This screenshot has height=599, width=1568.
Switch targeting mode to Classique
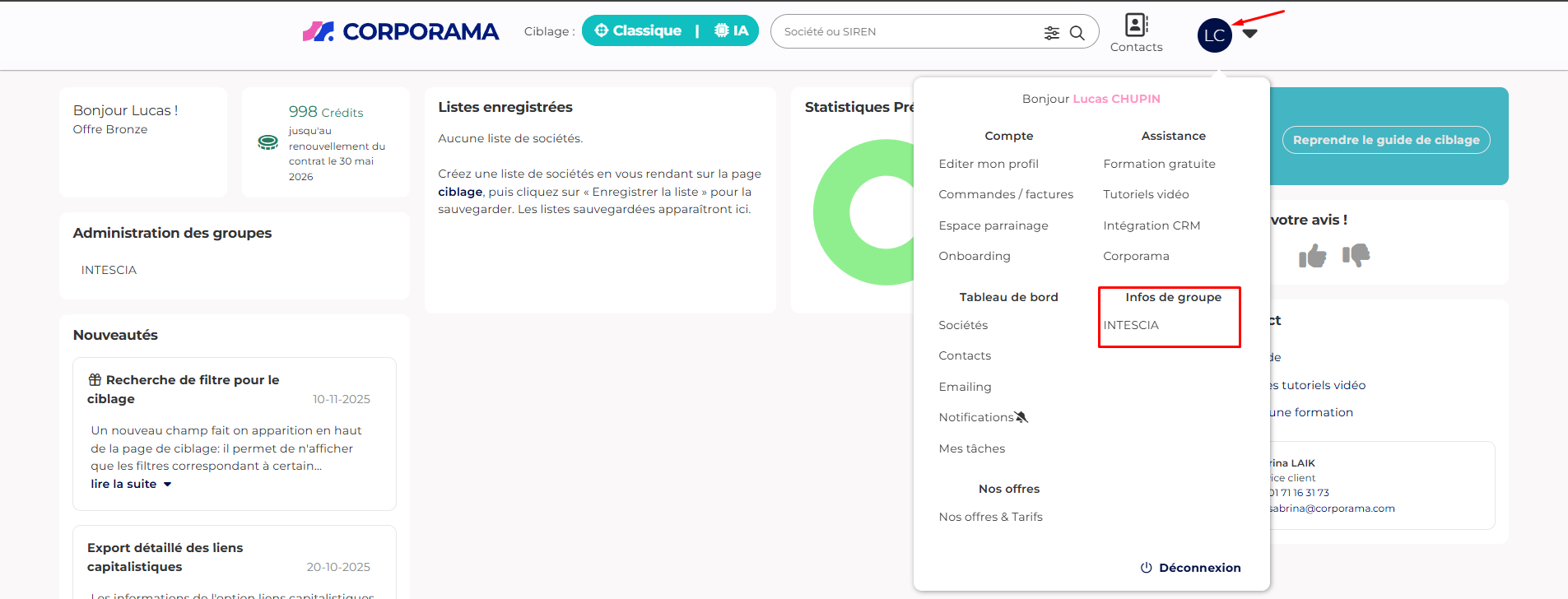pos(638,31)
